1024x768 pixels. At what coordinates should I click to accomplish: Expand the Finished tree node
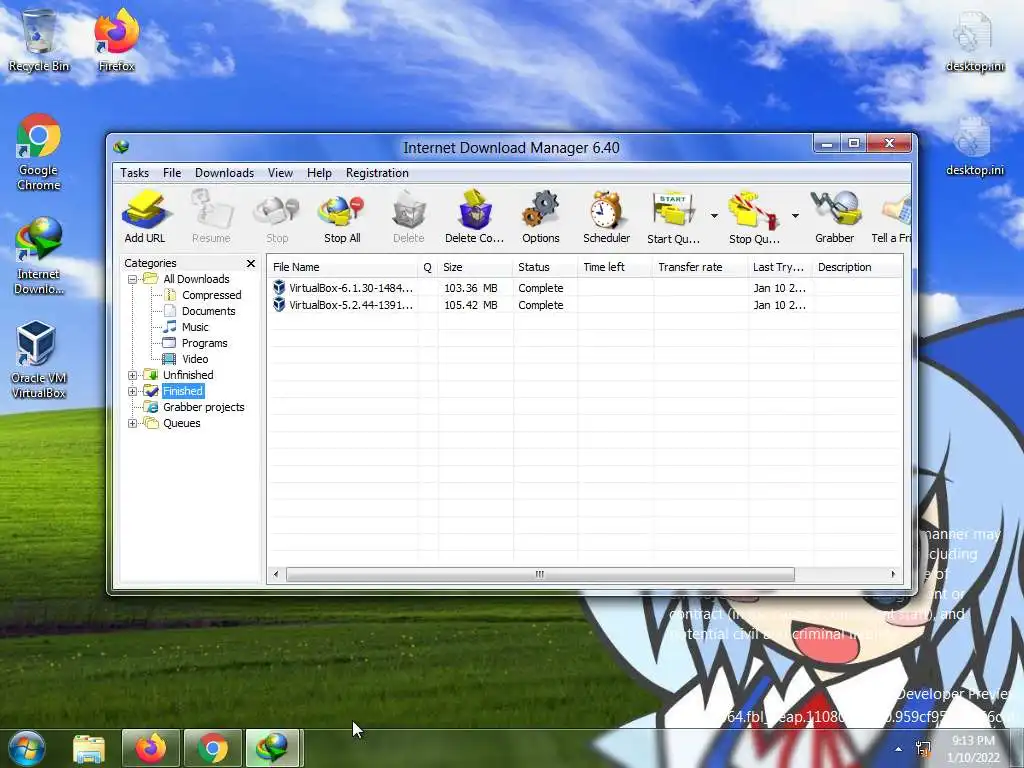(133, 391)
